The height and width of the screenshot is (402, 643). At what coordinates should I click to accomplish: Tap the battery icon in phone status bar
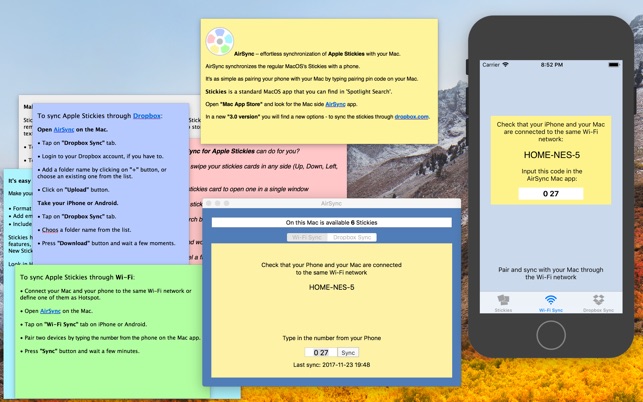coord(613,65)
